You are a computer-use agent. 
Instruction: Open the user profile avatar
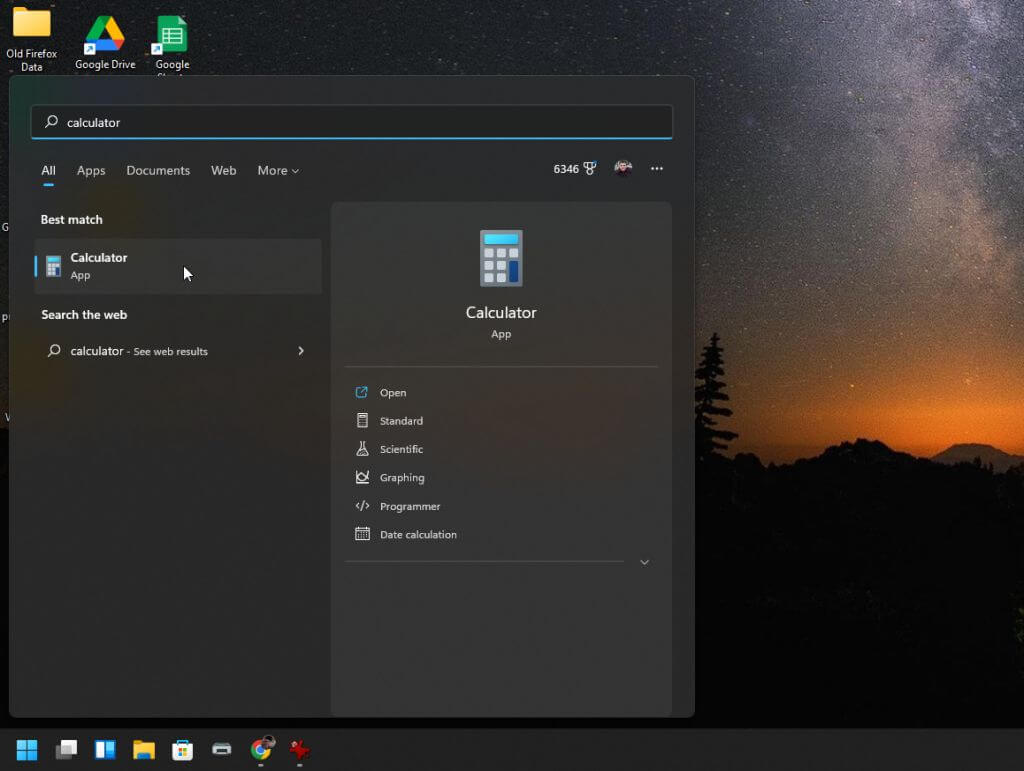(x=623, y=168)
